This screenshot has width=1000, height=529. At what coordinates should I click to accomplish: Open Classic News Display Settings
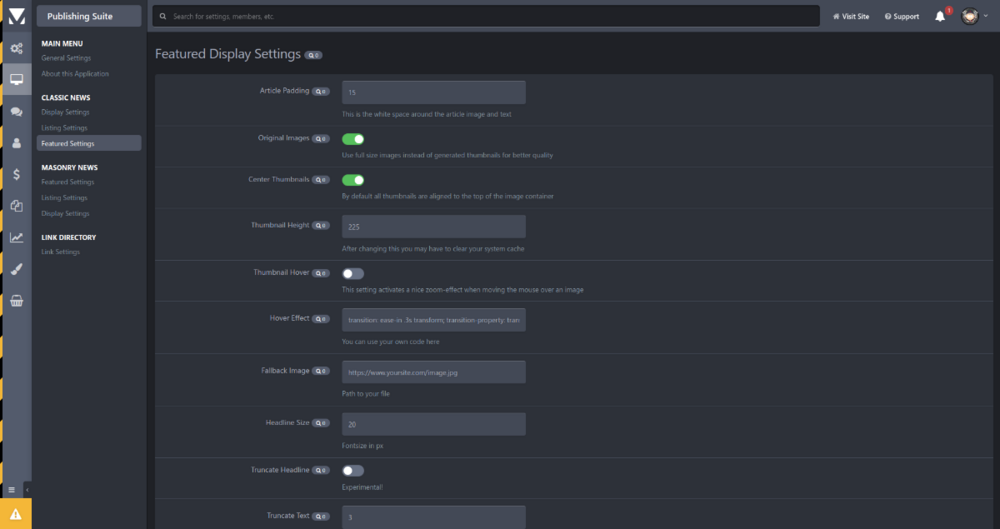point(66,112)
